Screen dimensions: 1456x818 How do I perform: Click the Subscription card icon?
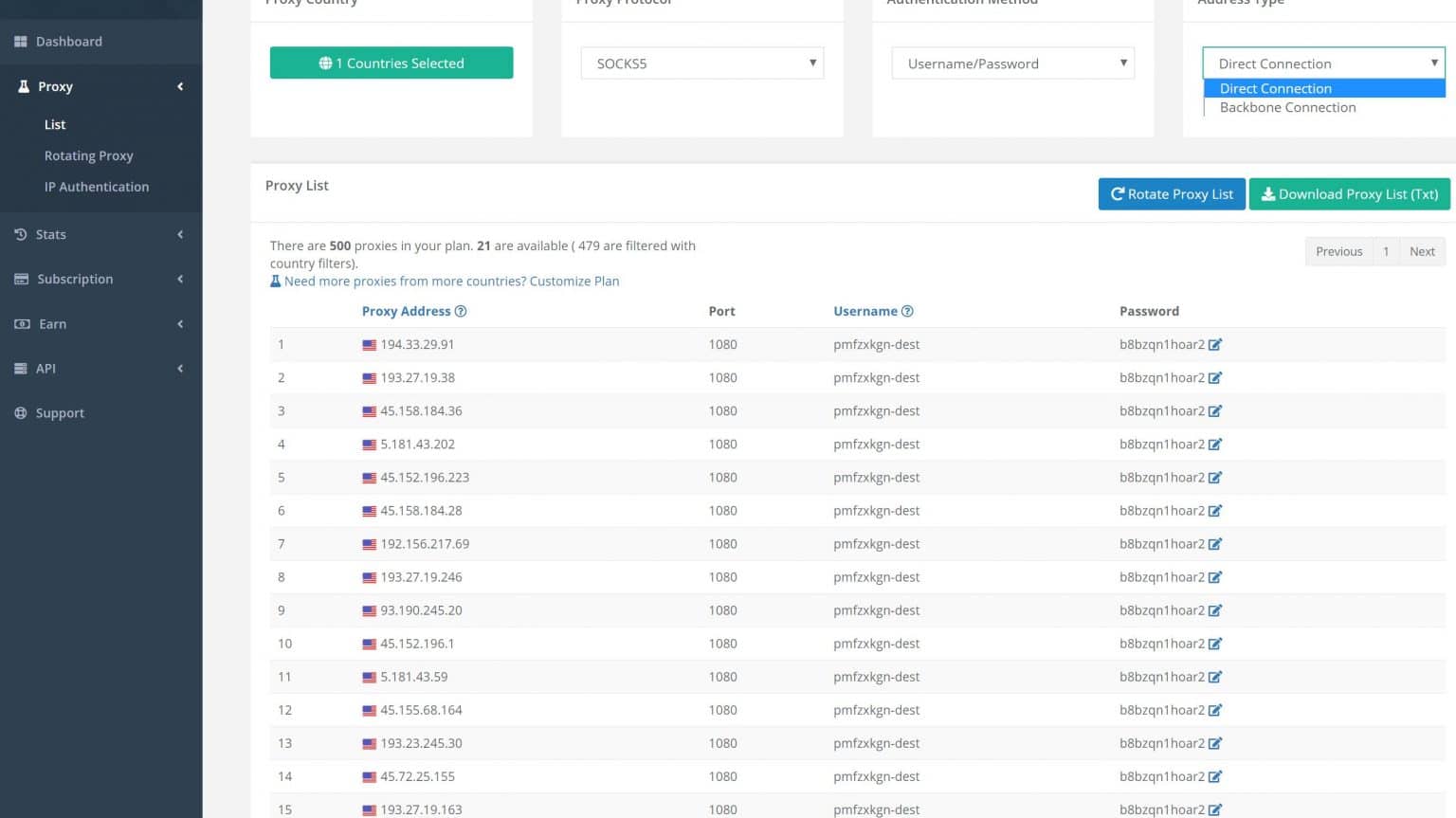click(x=20, y=279)
